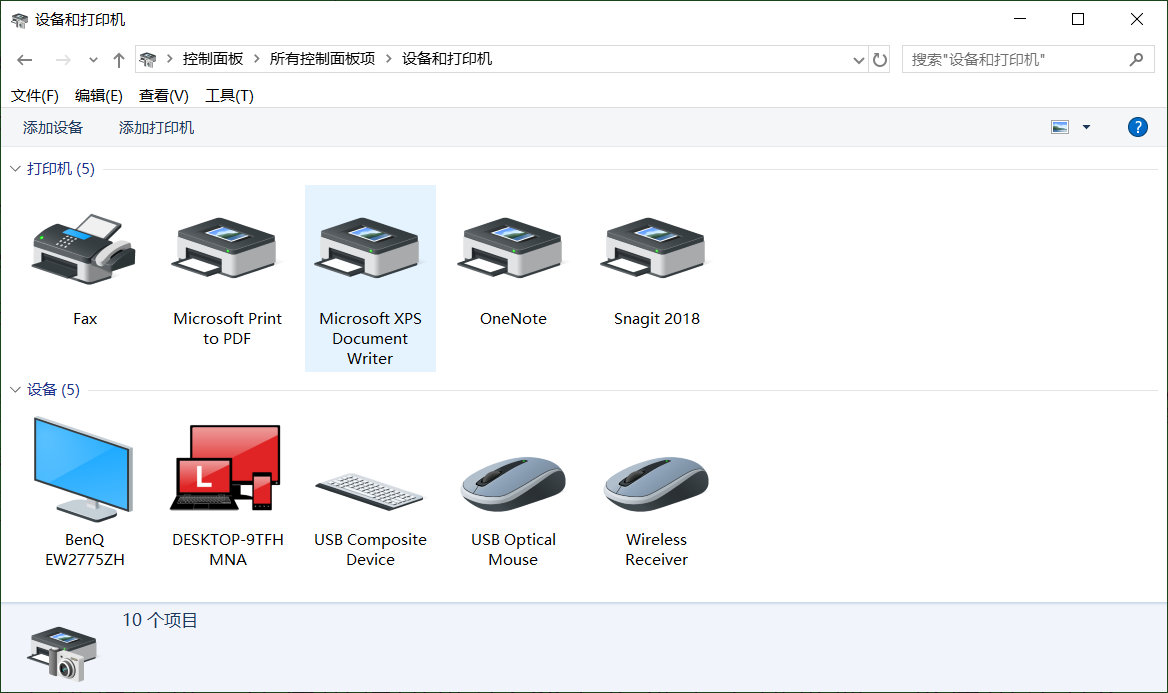The width and height of the screenshot is (1168, 693).
Task: Select the BenQ EW2775ZH monitor device
Action: (x=84, y=470)
